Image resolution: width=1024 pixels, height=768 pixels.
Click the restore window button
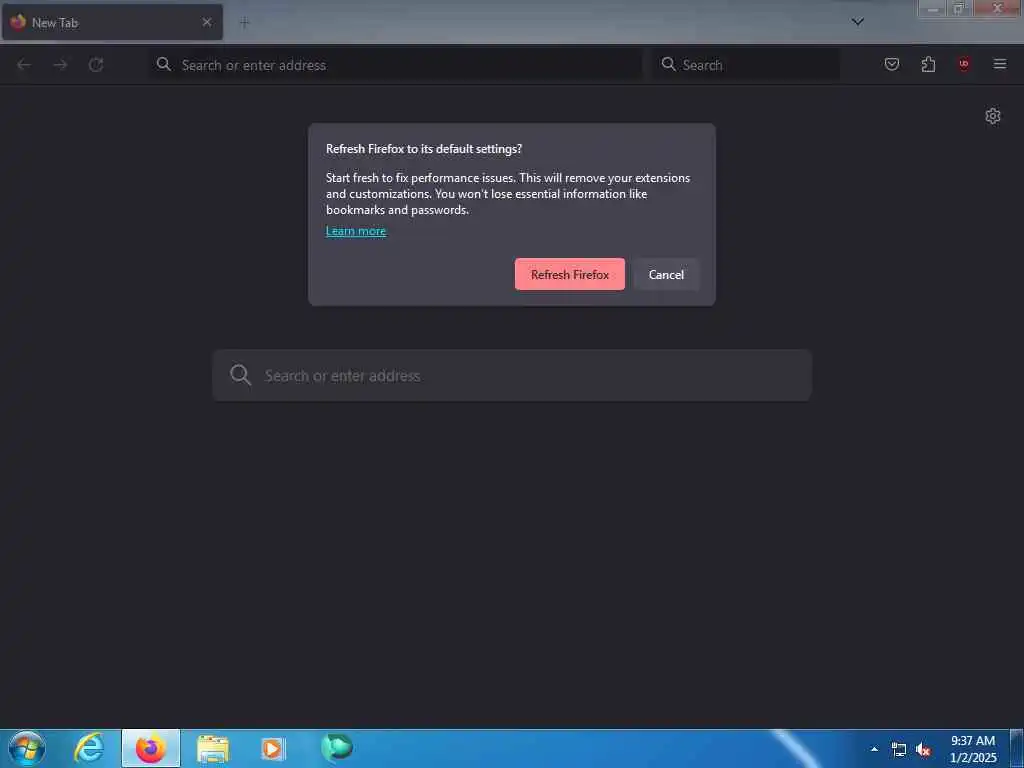(959, 8)
